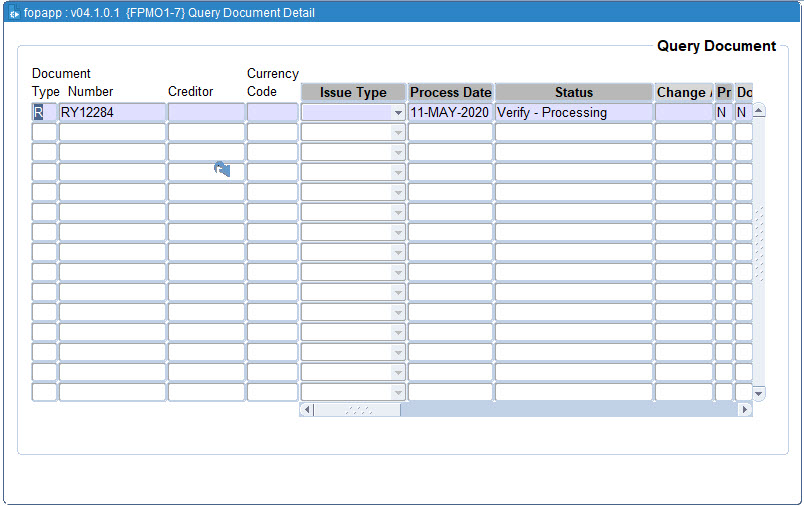Click the vertical scrollbar up arrow
The width and height of the screenshot is (804, 506).
[759, 110]
